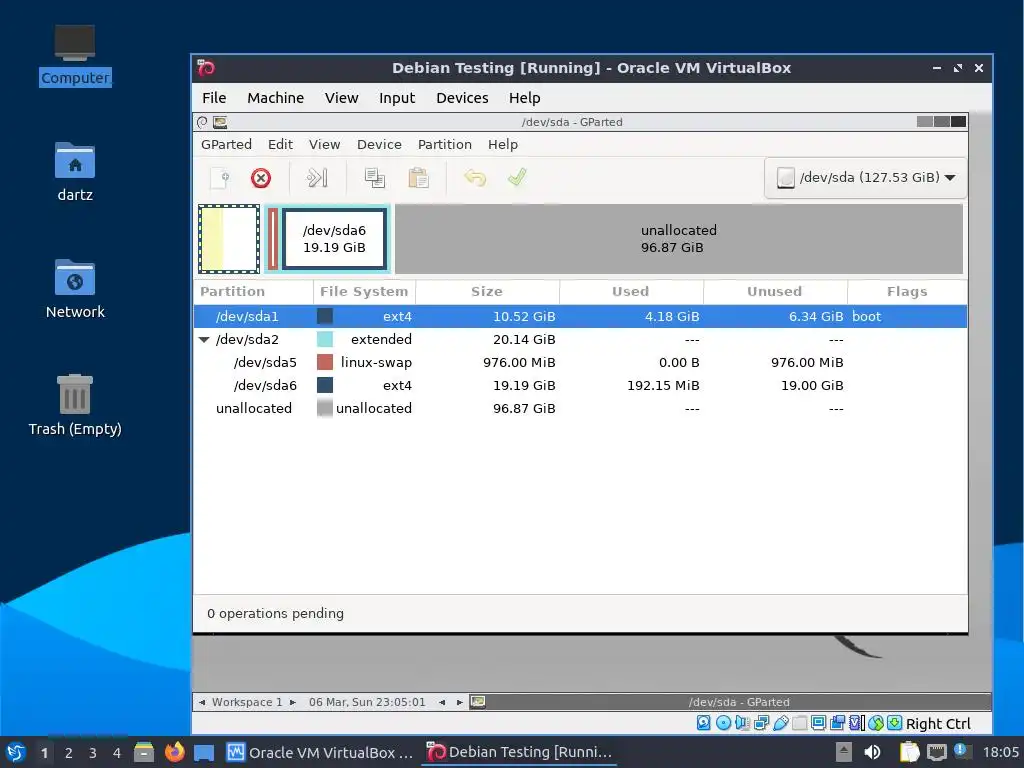Click the Undo last operation arrow icon
The height and width of the screenshot is (768, 1024).
(475, 178)
